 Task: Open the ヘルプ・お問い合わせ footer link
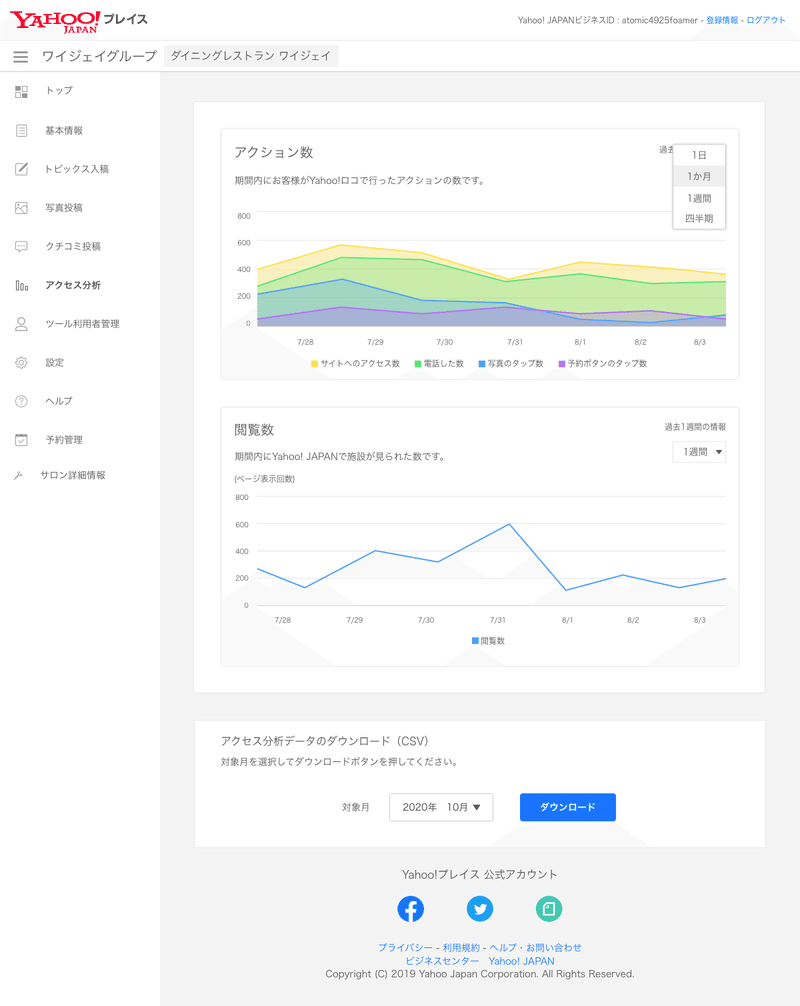[x=536, y=948]
